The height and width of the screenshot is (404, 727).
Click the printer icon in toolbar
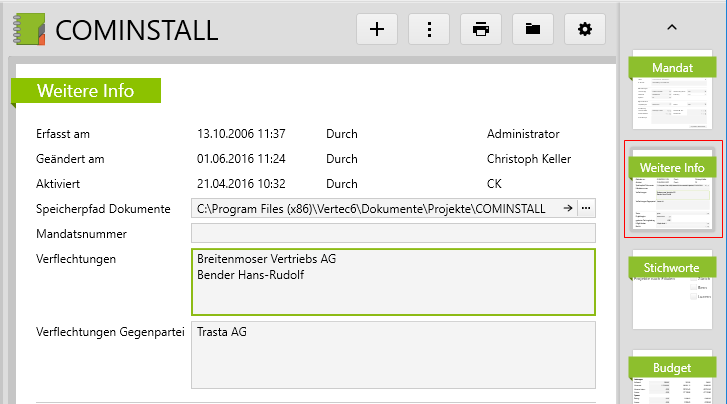(481, 29)
